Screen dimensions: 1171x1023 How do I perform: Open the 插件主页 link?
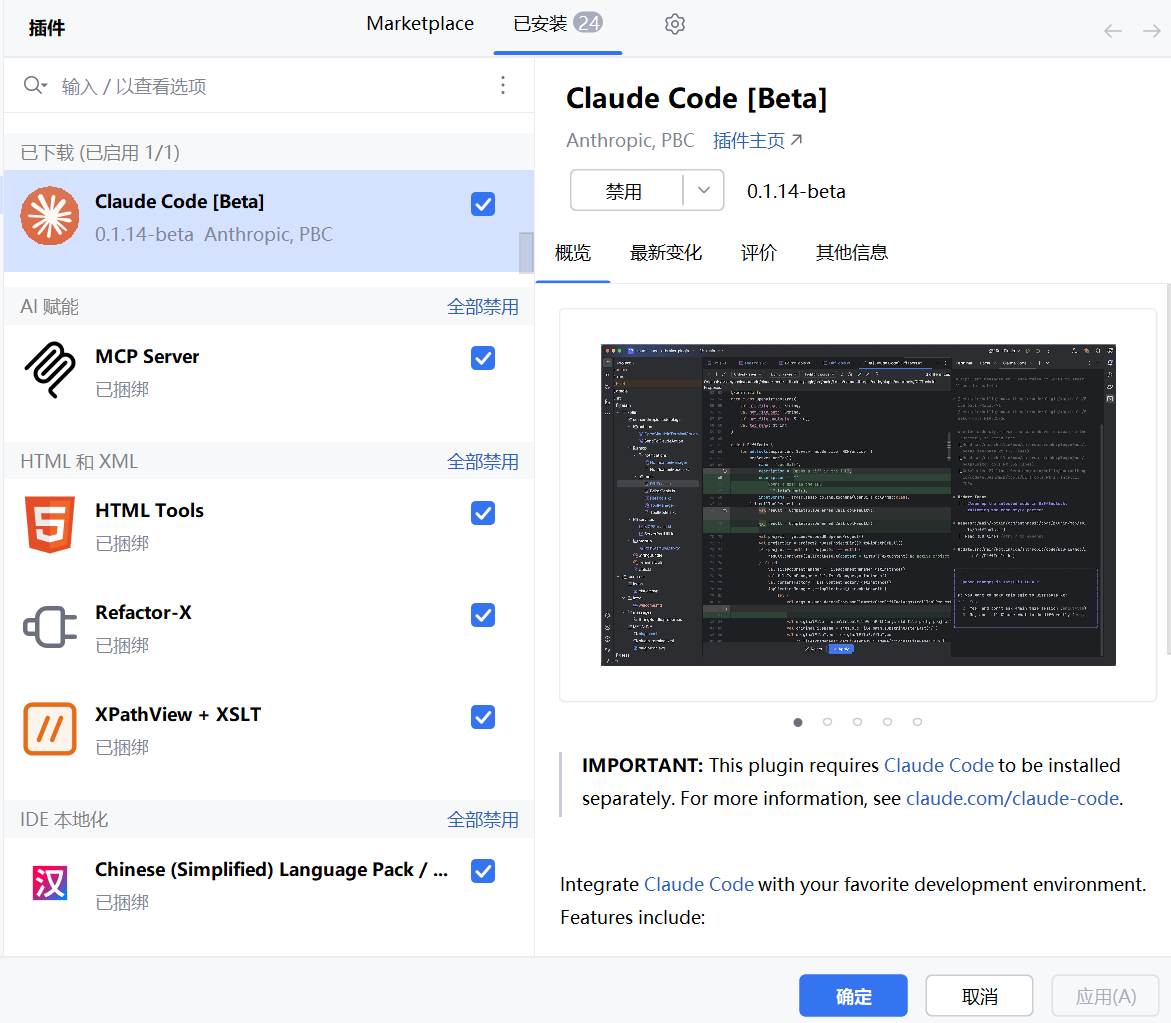(757, 140)
